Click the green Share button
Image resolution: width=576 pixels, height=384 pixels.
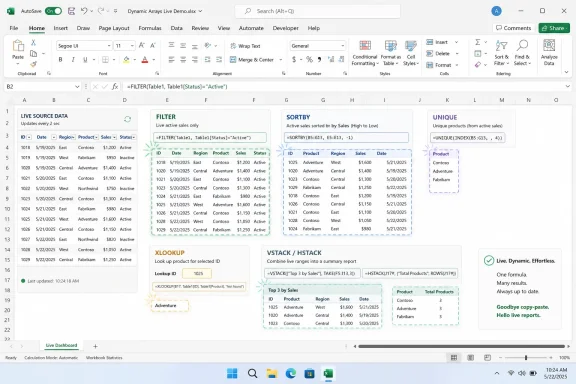[x=554, y=28]
